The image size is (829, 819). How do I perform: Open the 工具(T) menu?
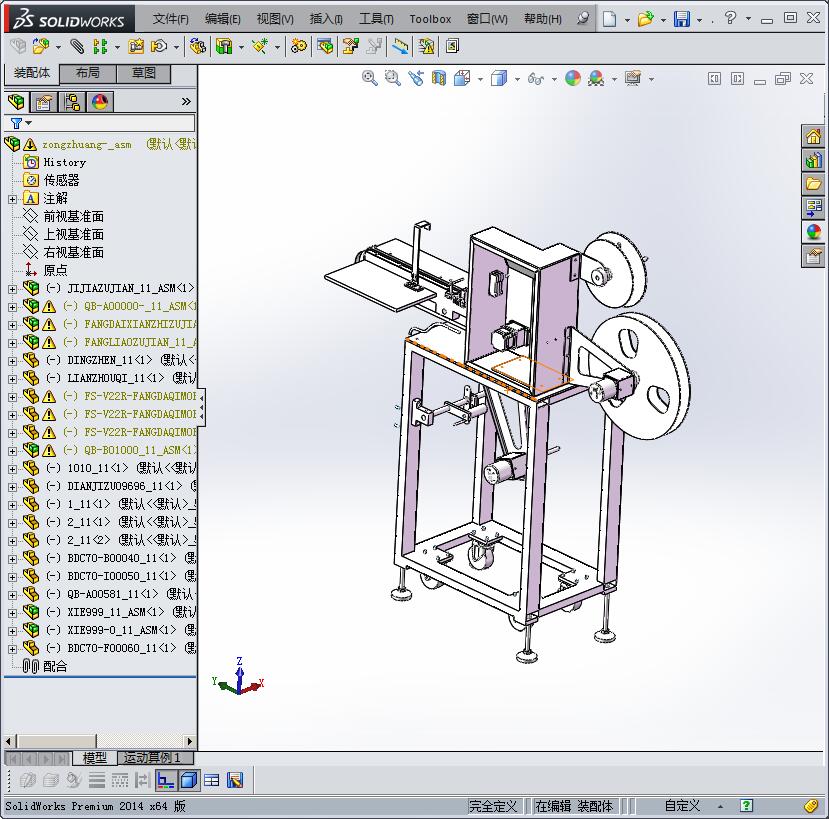tap(376, 19)
